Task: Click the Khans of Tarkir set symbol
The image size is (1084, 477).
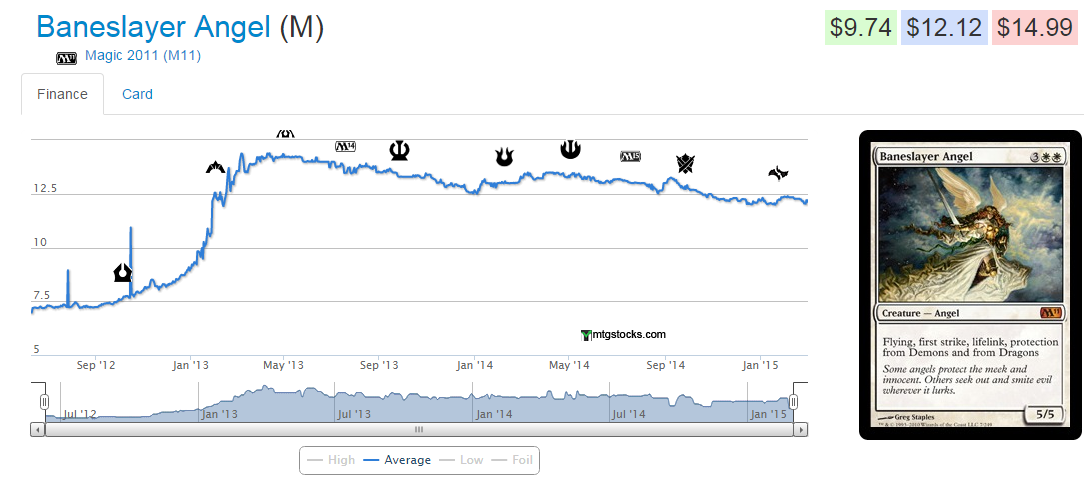Action: tap(685, 163)
